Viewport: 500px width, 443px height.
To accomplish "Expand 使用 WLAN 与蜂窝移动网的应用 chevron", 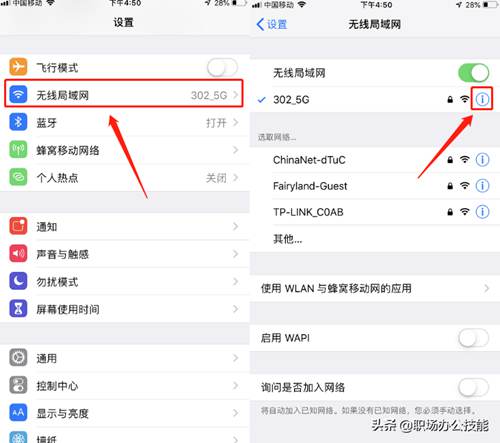I will (487, 288).
